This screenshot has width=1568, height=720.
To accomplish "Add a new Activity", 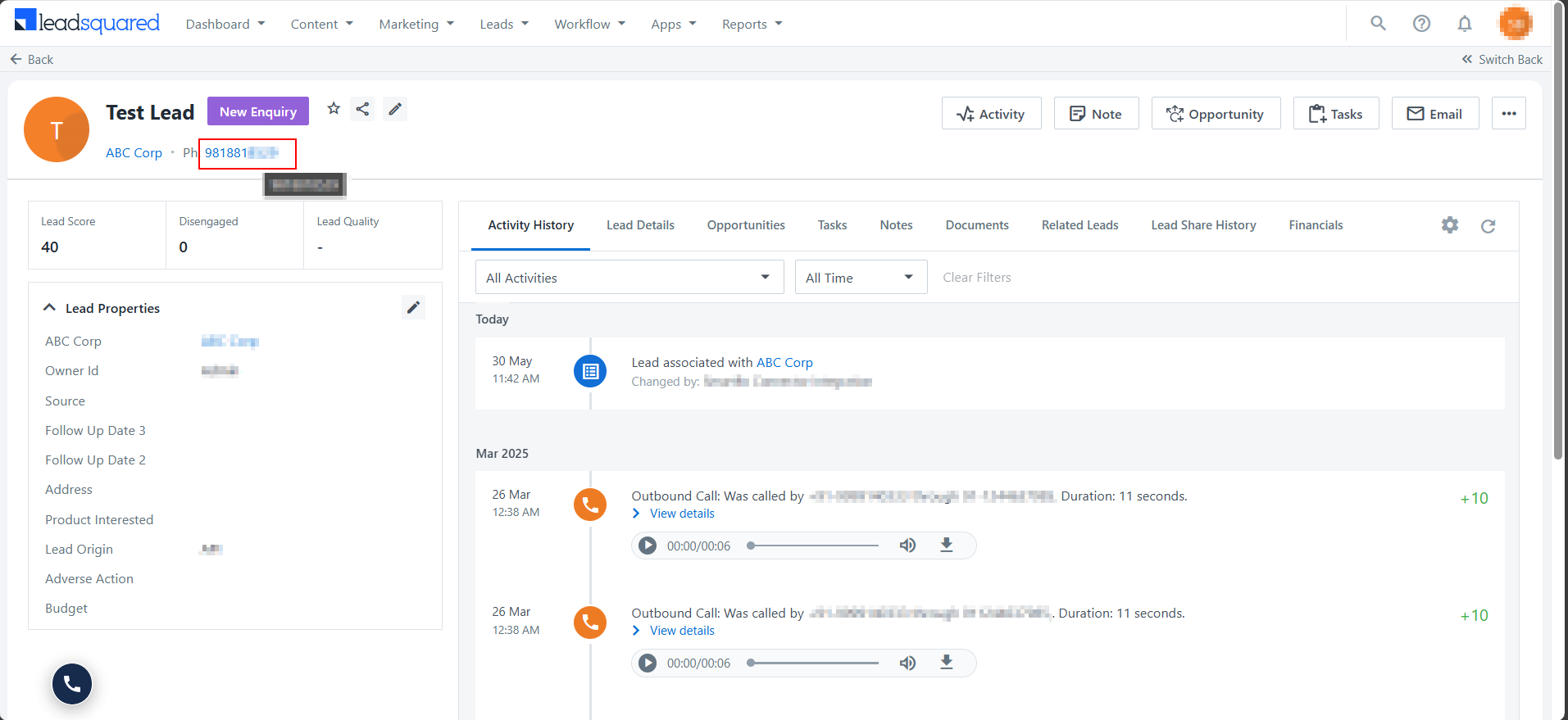I will pos(991,113).
